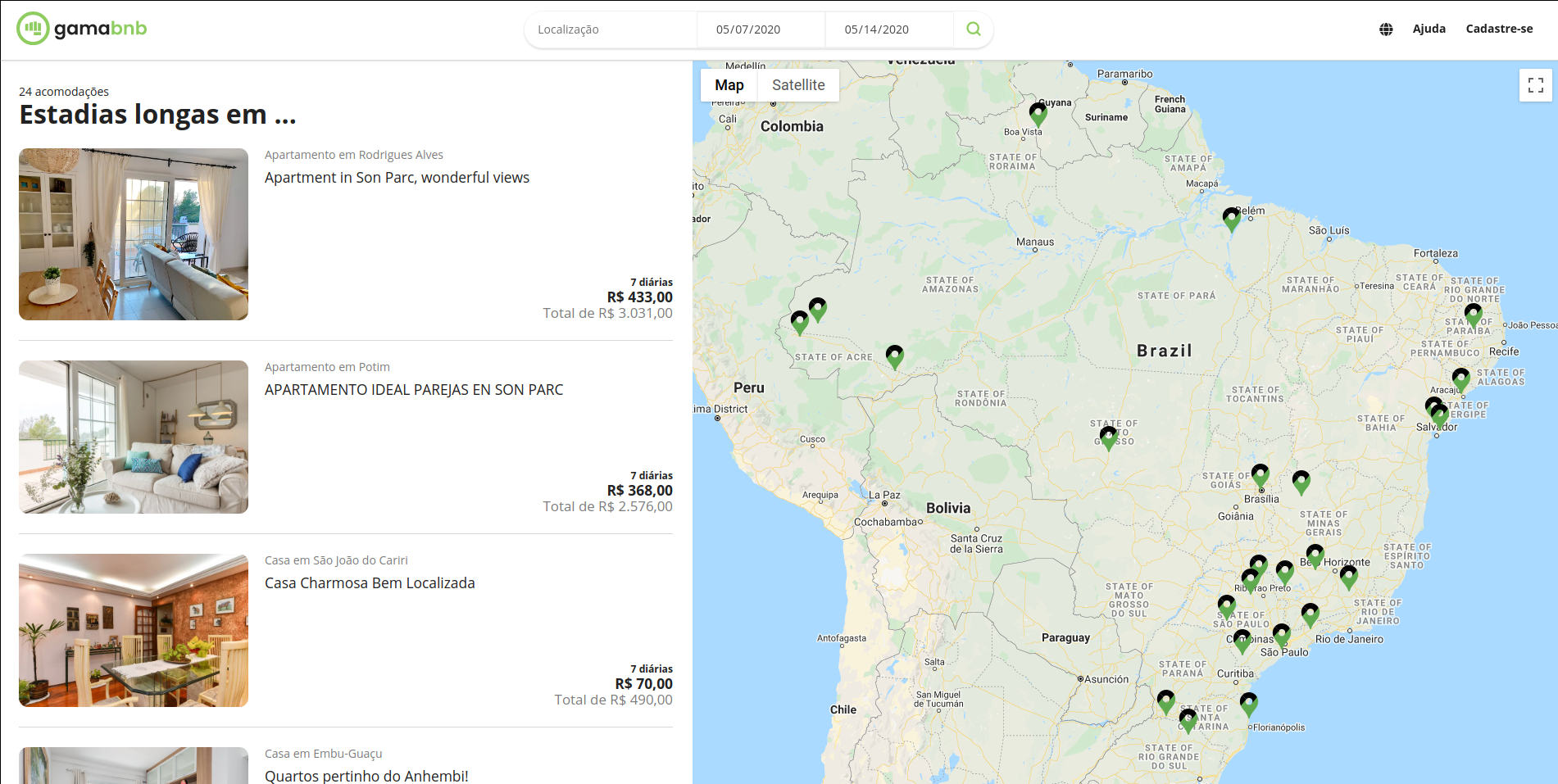Click the '24 acomodações' count text
The height and width of the screenshot is (784, 1558).
[x=64, y=92]
